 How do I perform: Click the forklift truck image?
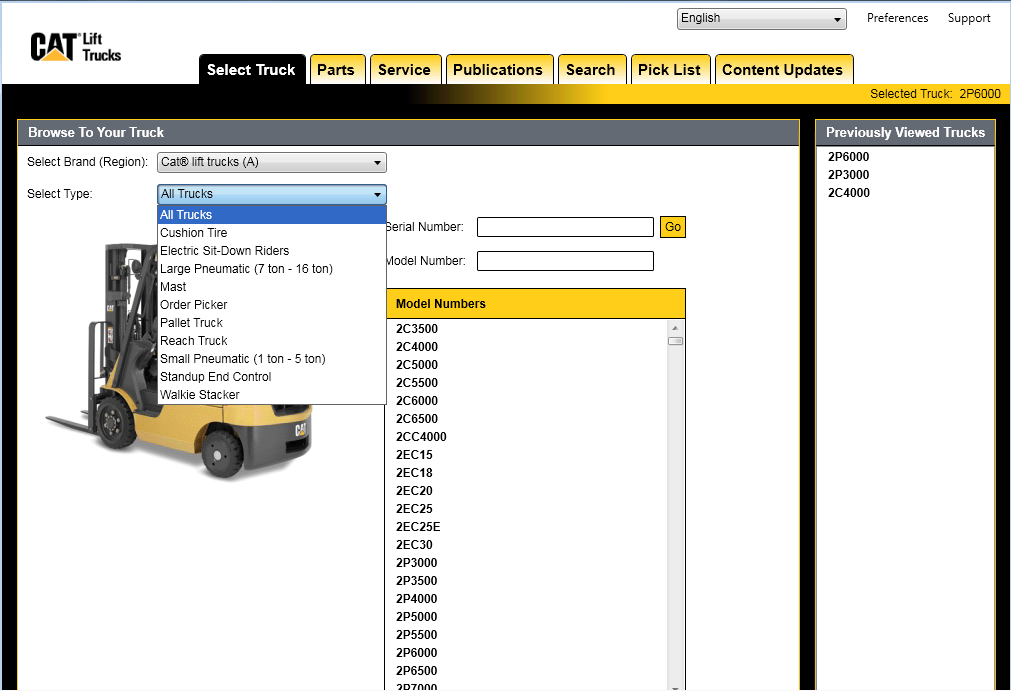178,360
